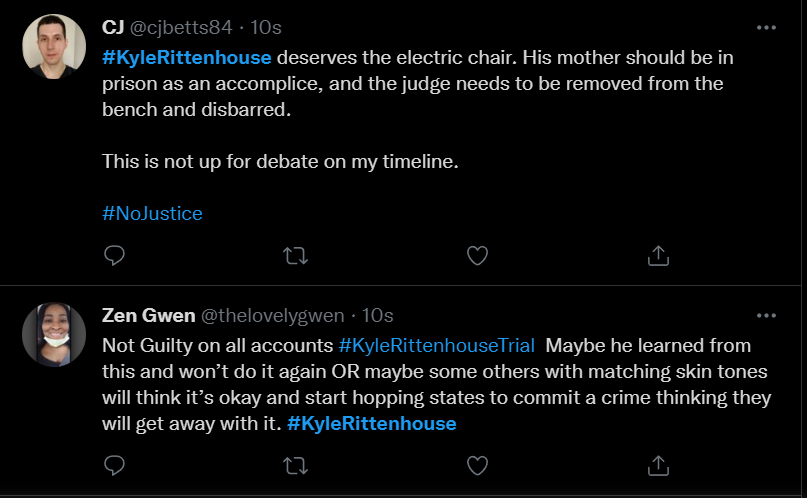Screen dimensions: 807x498
Task: Like CJ's tweet
Action: tap(478, 256)
